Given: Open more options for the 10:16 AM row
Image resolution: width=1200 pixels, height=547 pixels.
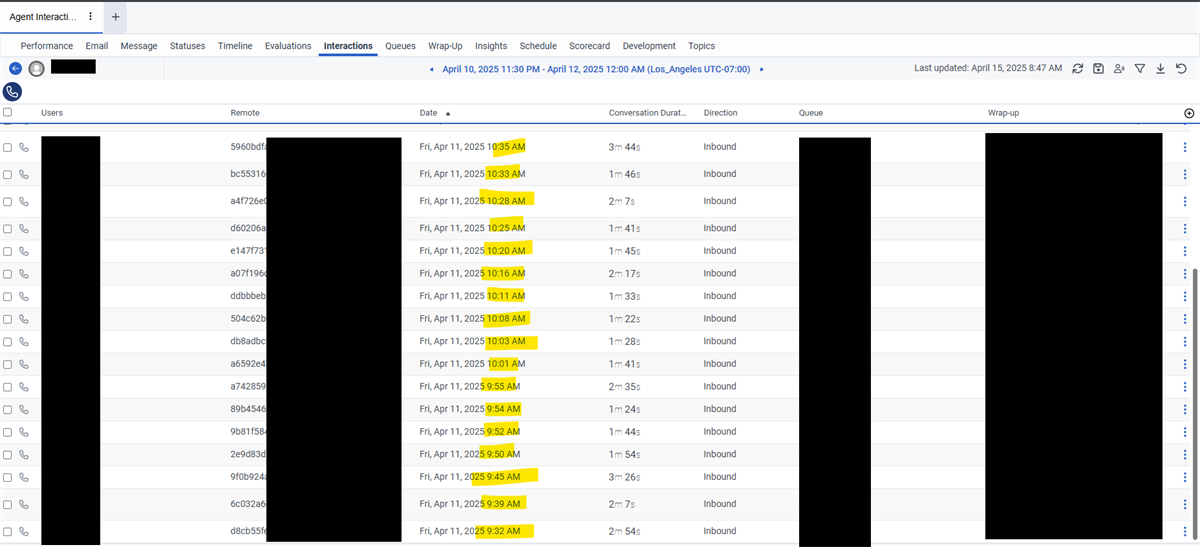Looking at the screenshot, I should click(1185, 273).
